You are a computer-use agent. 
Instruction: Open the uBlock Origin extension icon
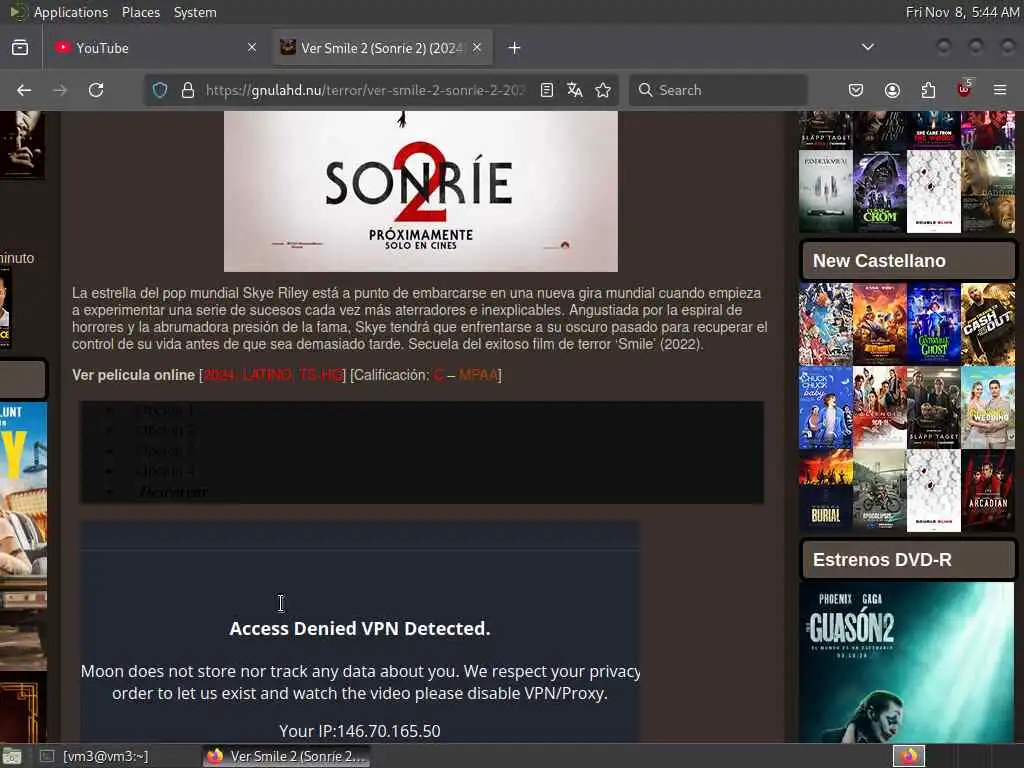(965, 89)
